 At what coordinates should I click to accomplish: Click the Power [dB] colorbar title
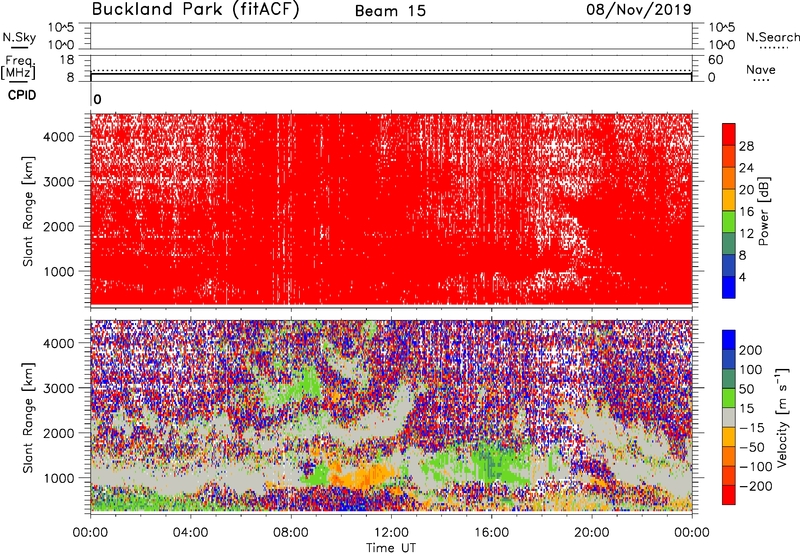764,212
